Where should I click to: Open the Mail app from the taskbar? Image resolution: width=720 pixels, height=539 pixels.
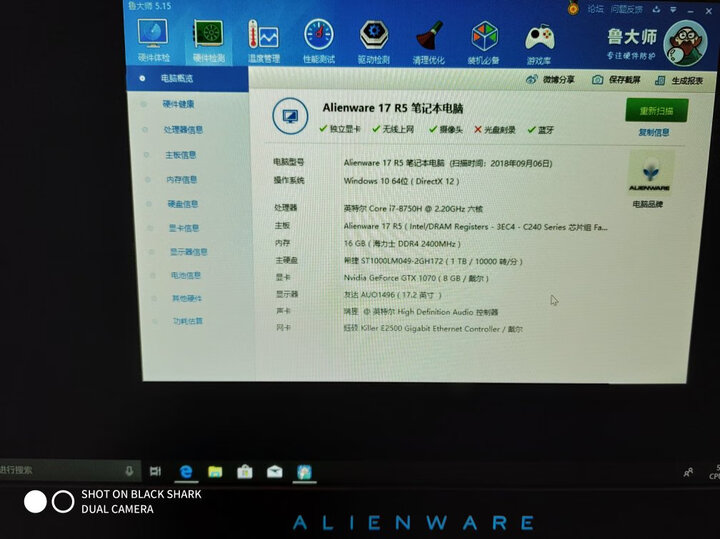[275, 472]
